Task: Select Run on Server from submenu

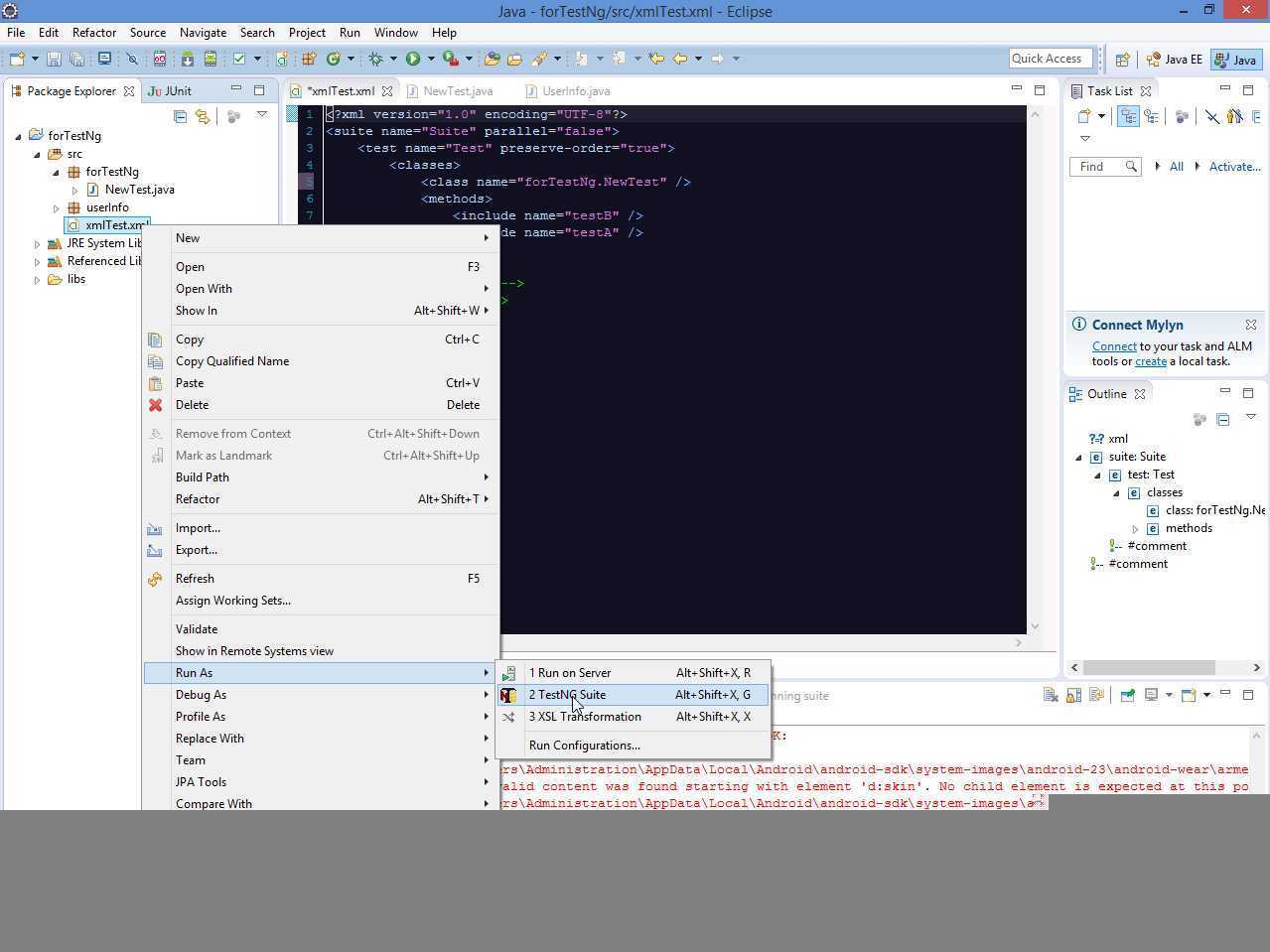Action: click(633, 673)
